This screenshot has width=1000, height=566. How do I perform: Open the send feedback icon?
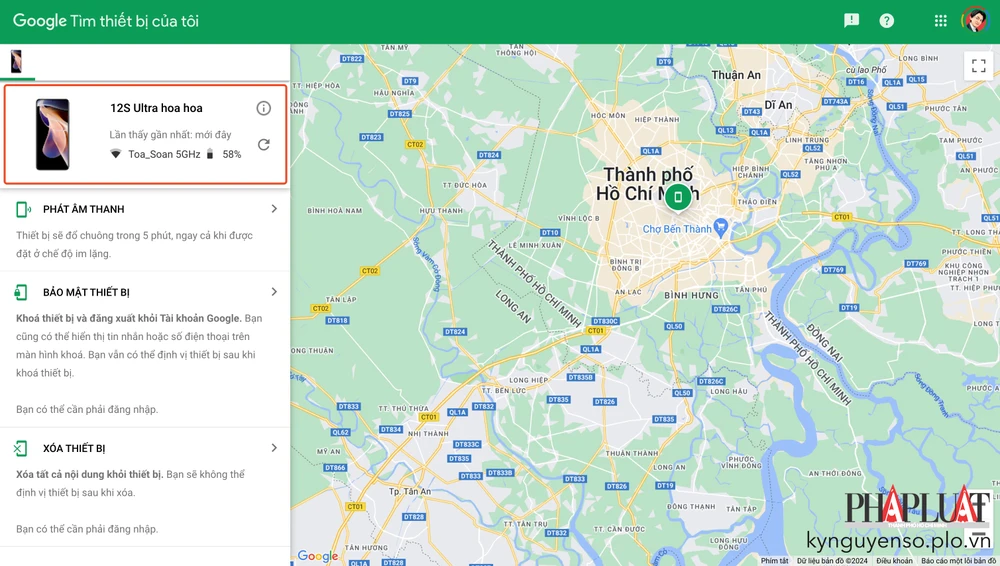[851, 21]
